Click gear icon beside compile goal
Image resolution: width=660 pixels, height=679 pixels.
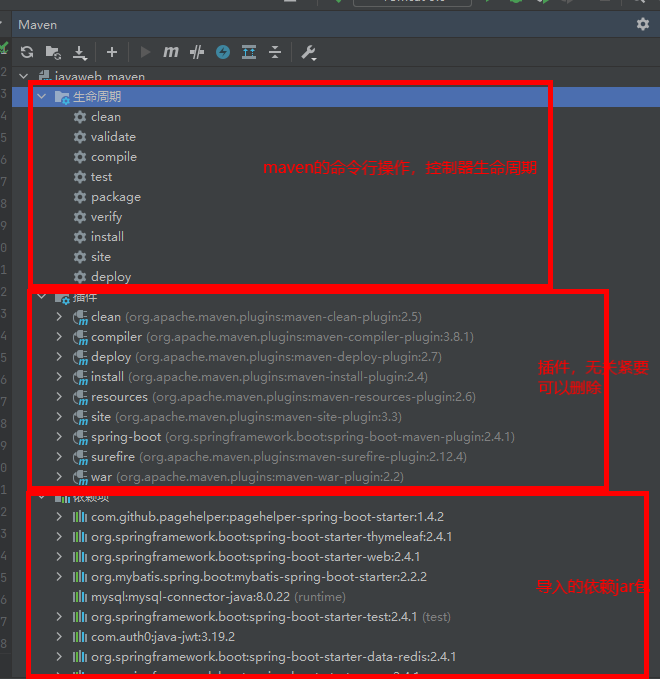coord(80,157)
